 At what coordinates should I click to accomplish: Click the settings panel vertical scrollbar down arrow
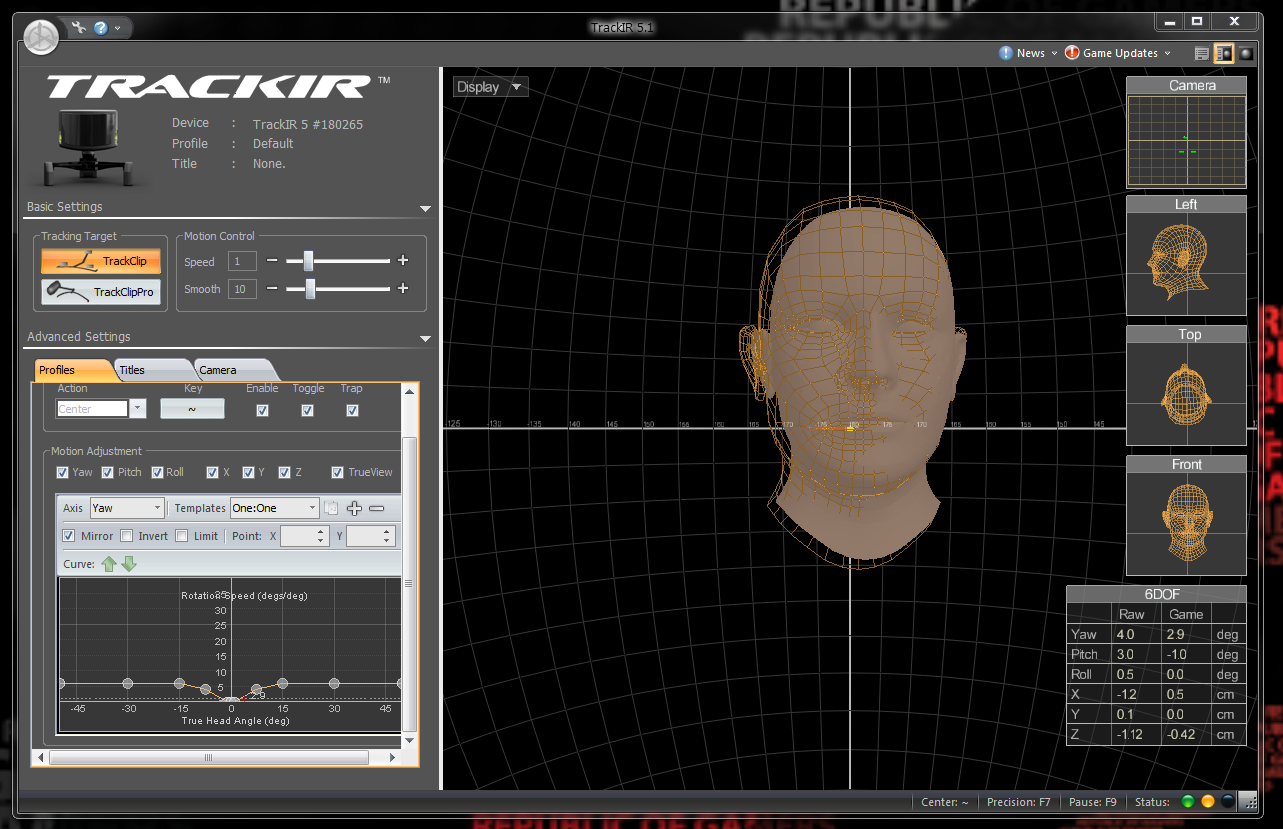409,740
